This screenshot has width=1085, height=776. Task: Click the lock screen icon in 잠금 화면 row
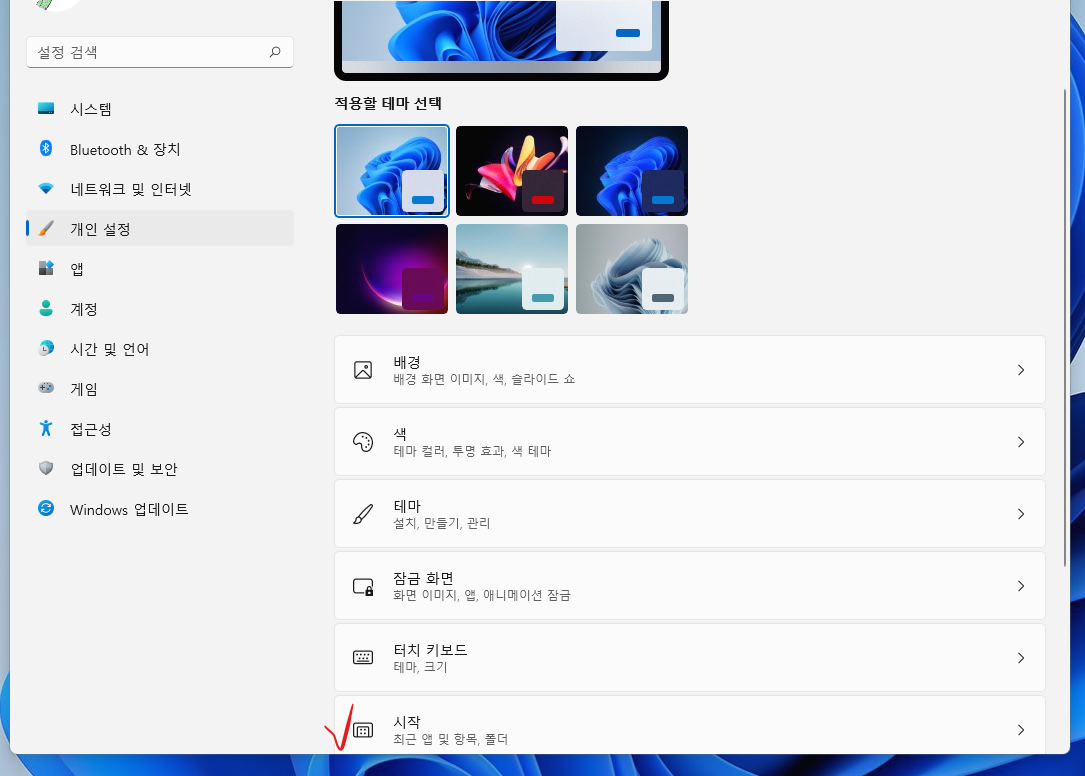coord(363,587)
